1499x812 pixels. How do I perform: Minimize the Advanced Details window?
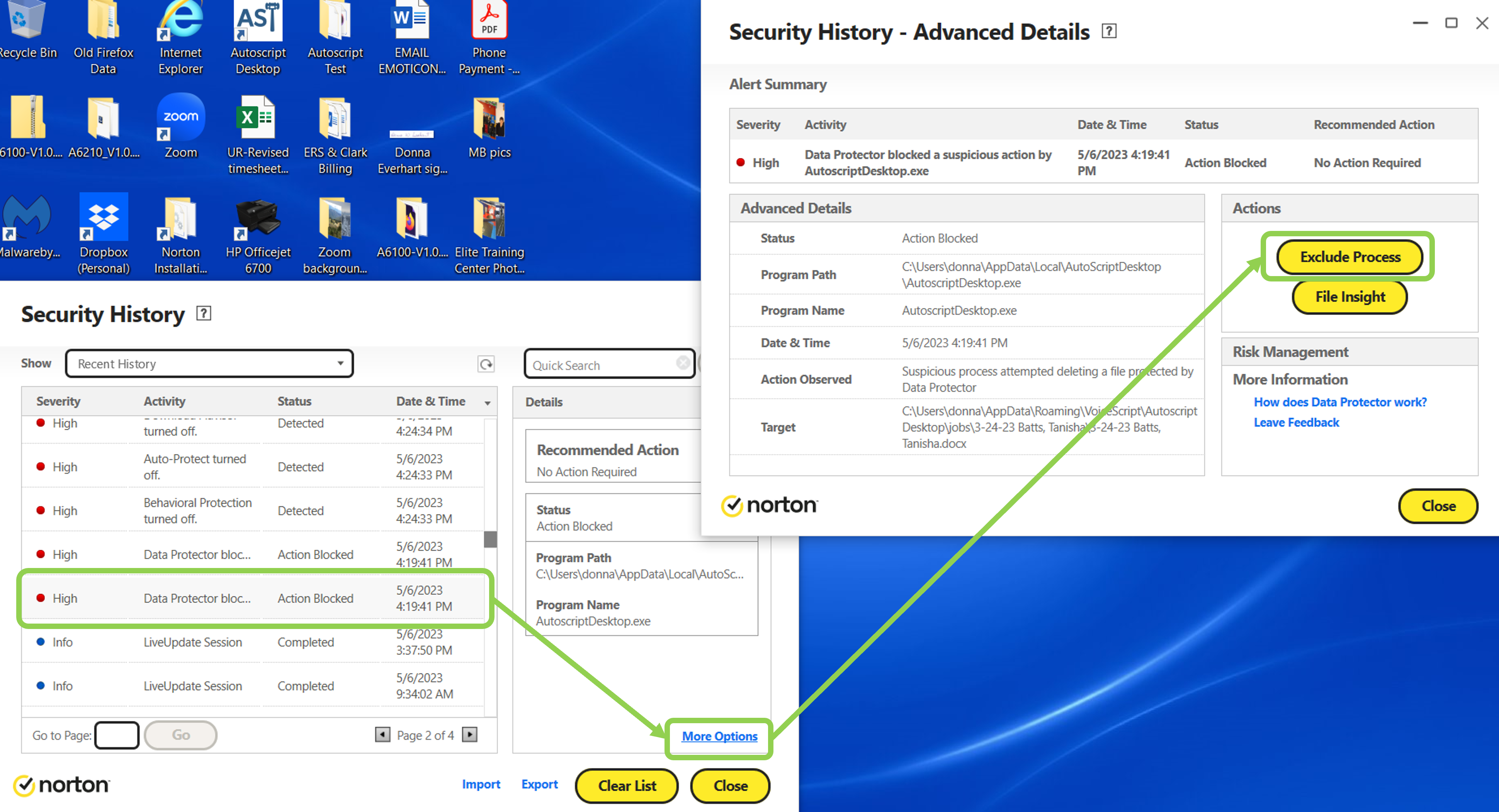click(1420, 23)
